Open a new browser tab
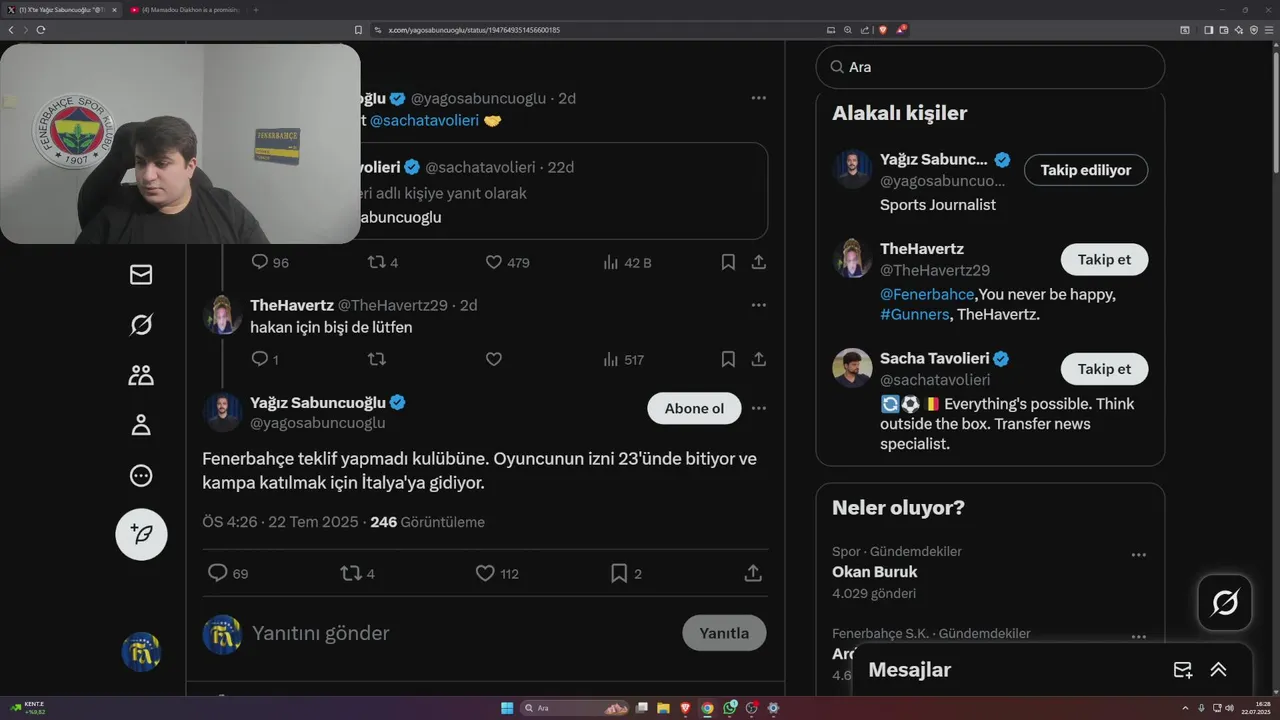Viewport: 1280px width, 720px height. point(255,9)
